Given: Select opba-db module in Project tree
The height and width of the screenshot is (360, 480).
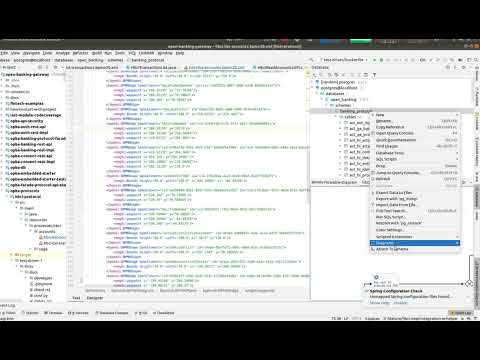Looking at the screenshot, I should coord(18,168).
